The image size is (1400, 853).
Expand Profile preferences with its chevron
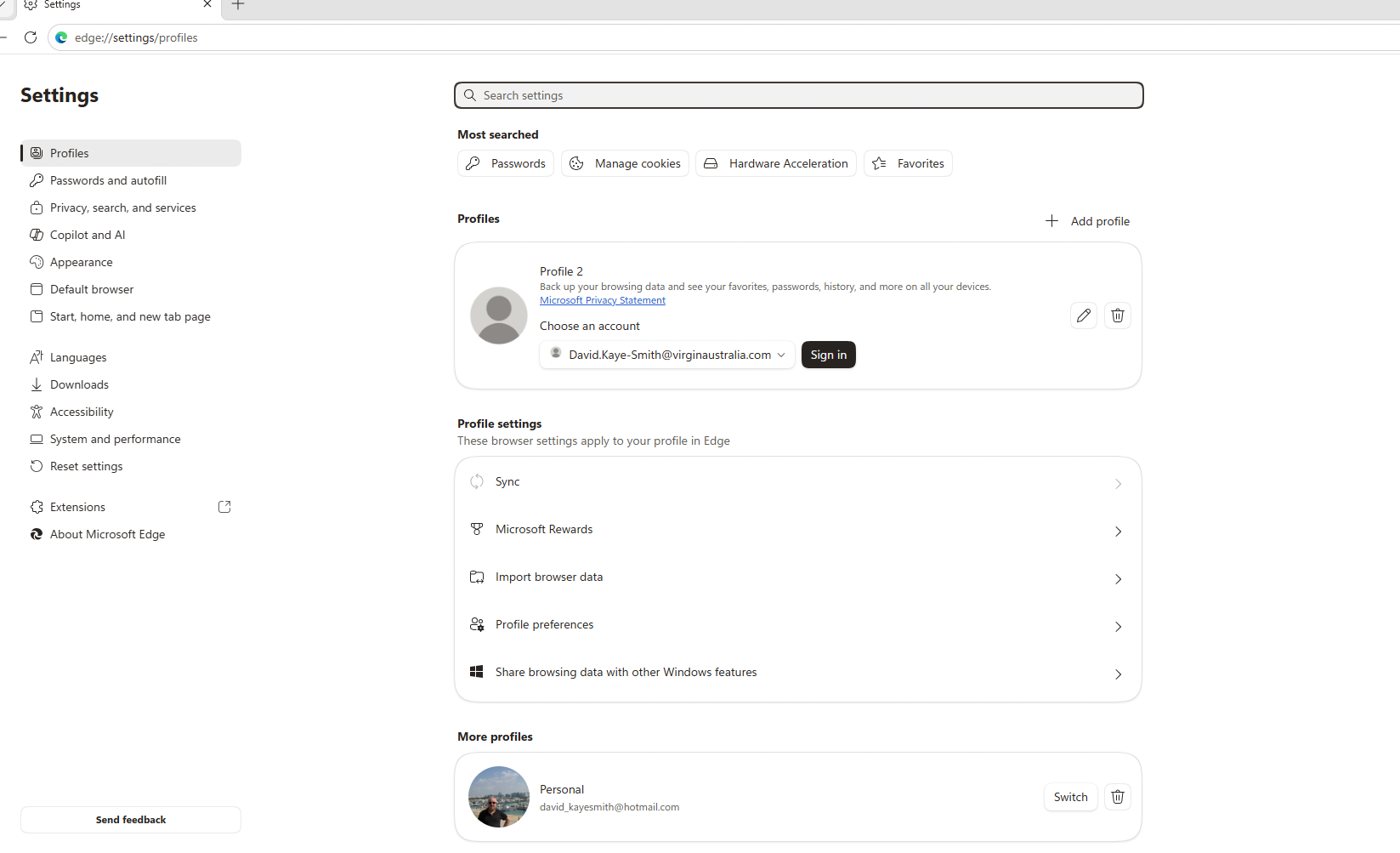1118,627
